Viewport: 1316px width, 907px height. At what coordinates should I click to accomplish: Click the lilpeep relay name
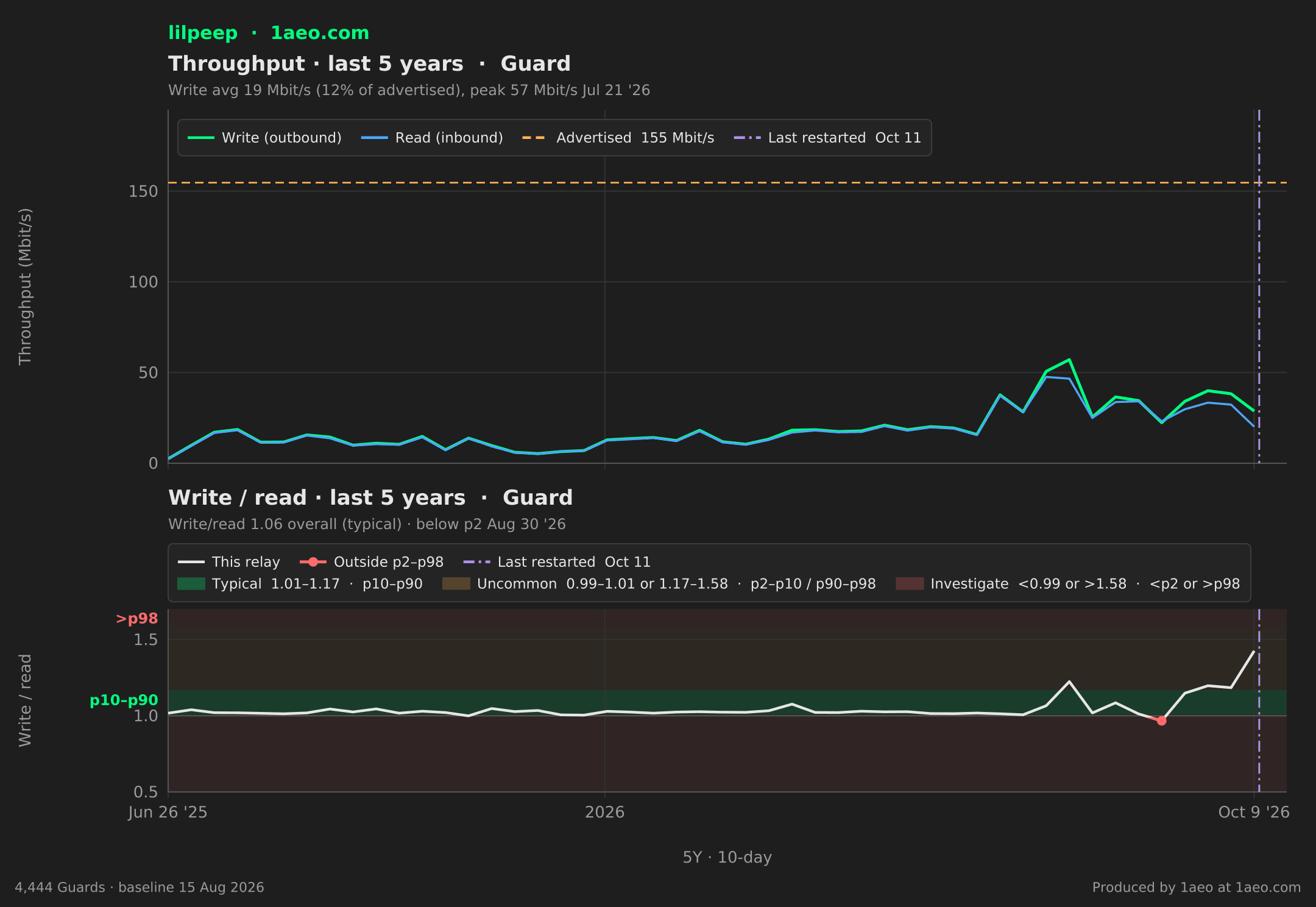[x=203, y=33]
